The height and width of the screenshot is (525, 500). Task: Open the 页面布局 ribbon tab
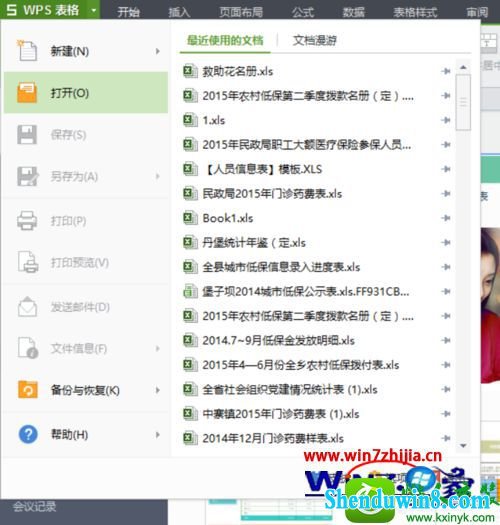(241, 12)
